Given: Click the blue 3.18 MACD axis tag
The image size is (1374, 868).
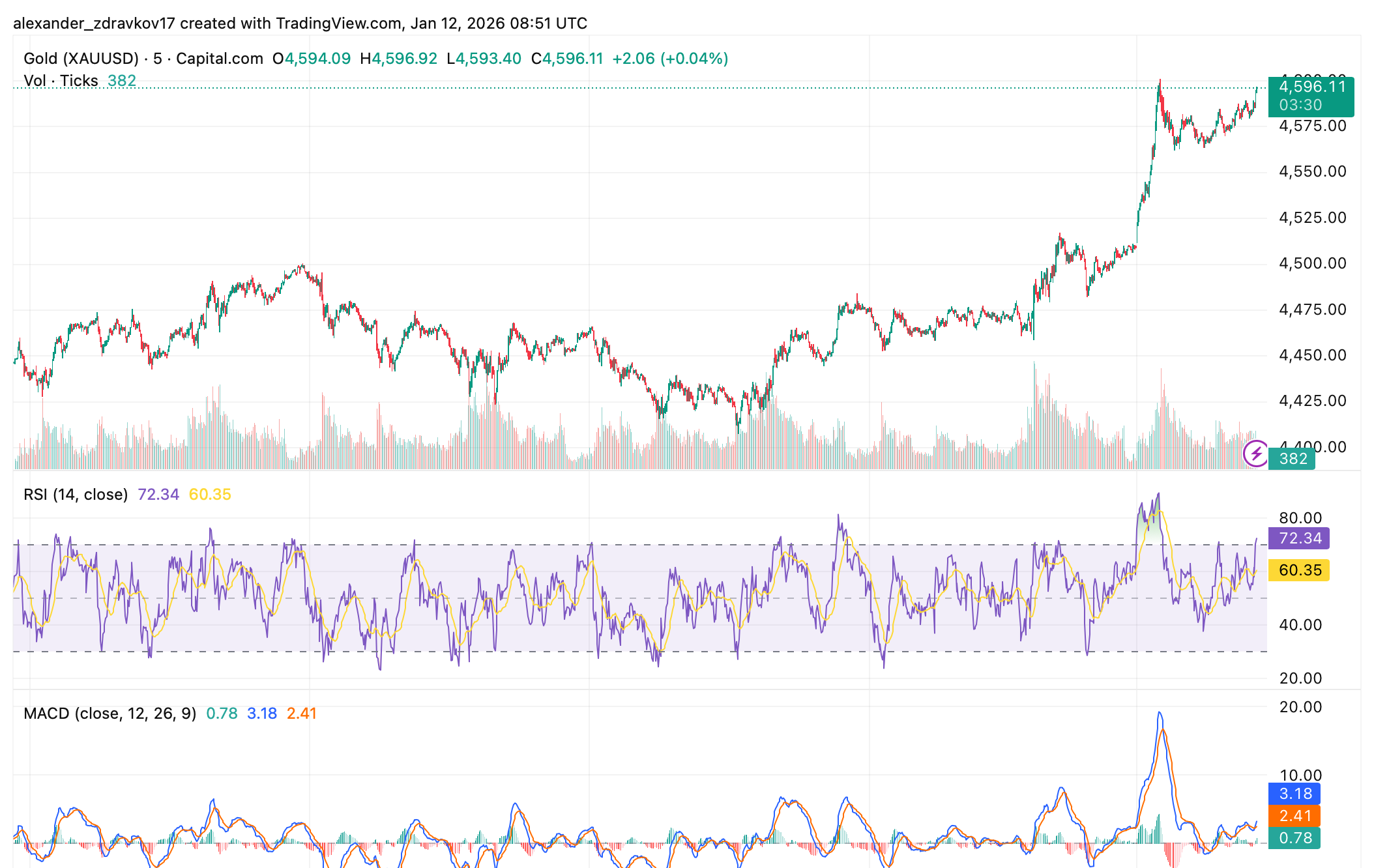Looking at the screenshot, I should pos(1294,794).
